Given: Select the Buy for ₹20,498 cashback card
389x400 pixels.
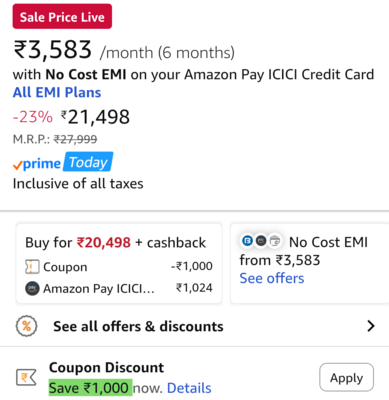Looking at the screenshot, I should point(119,264).
